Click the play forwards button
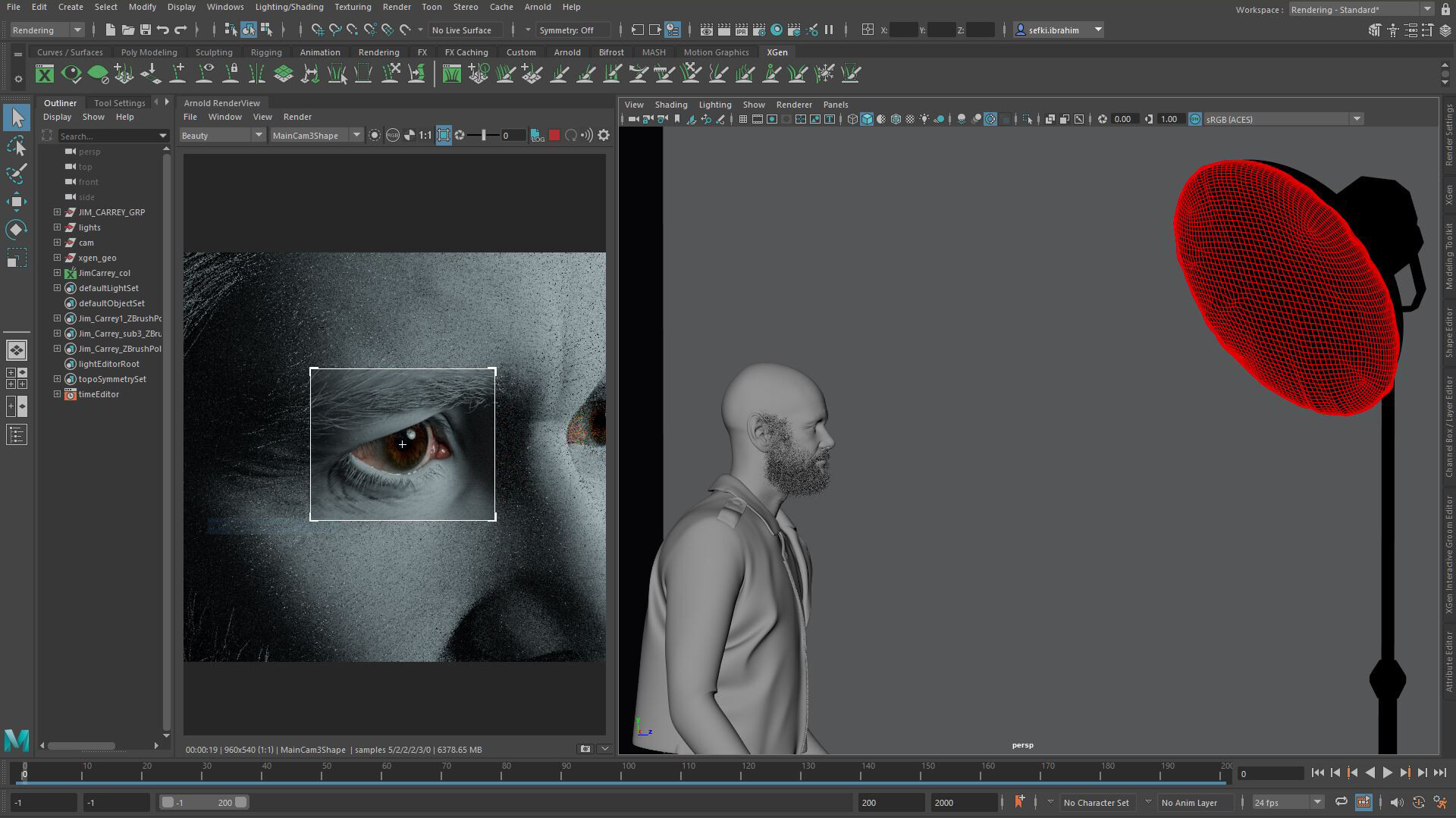This screenshot has width=1456, height=818. (x=1387, y=773)
